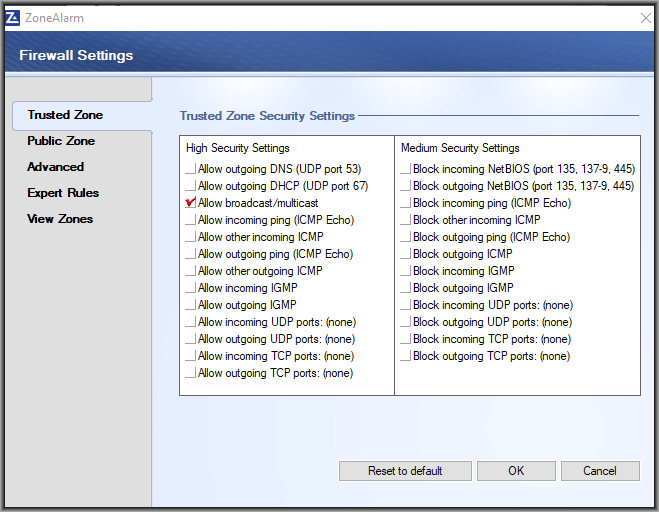Enable Block incoming UDP ports: (none)
Screen dimensions: 659x512
point(406,305)
